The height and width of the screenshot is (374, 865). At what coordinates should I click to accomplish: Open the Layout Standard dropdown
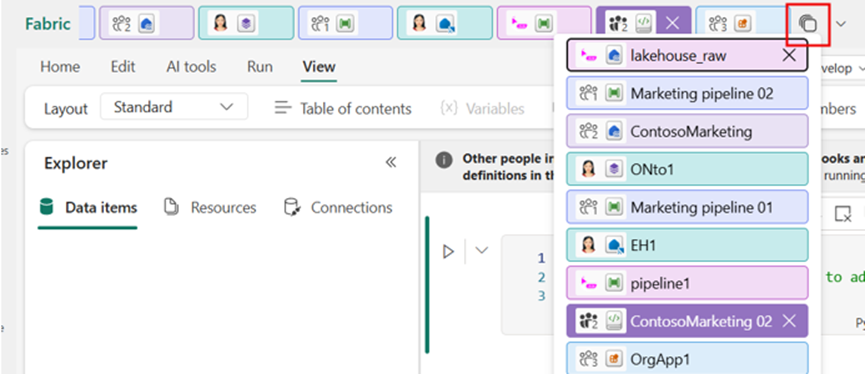[x=174, y=107]
